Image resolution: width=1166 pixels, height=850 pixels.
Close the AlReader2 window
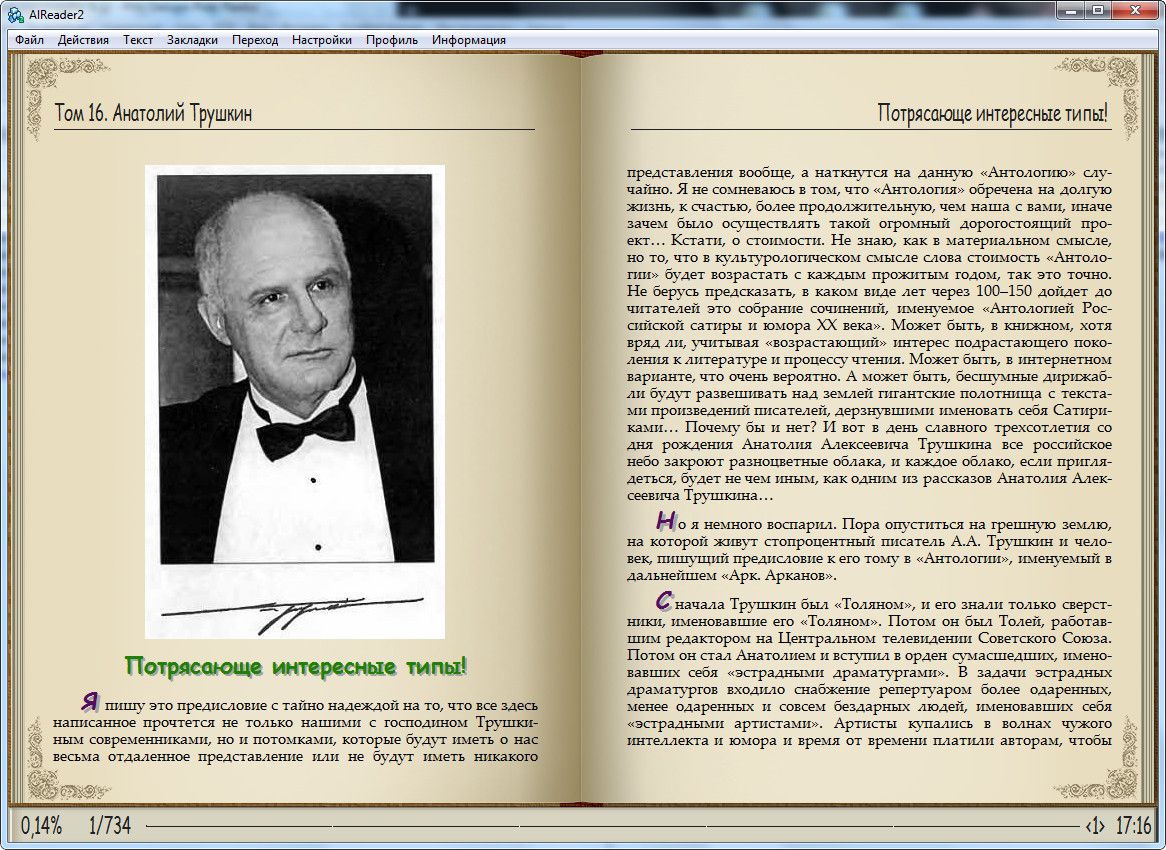click(x=1136, y=10)
